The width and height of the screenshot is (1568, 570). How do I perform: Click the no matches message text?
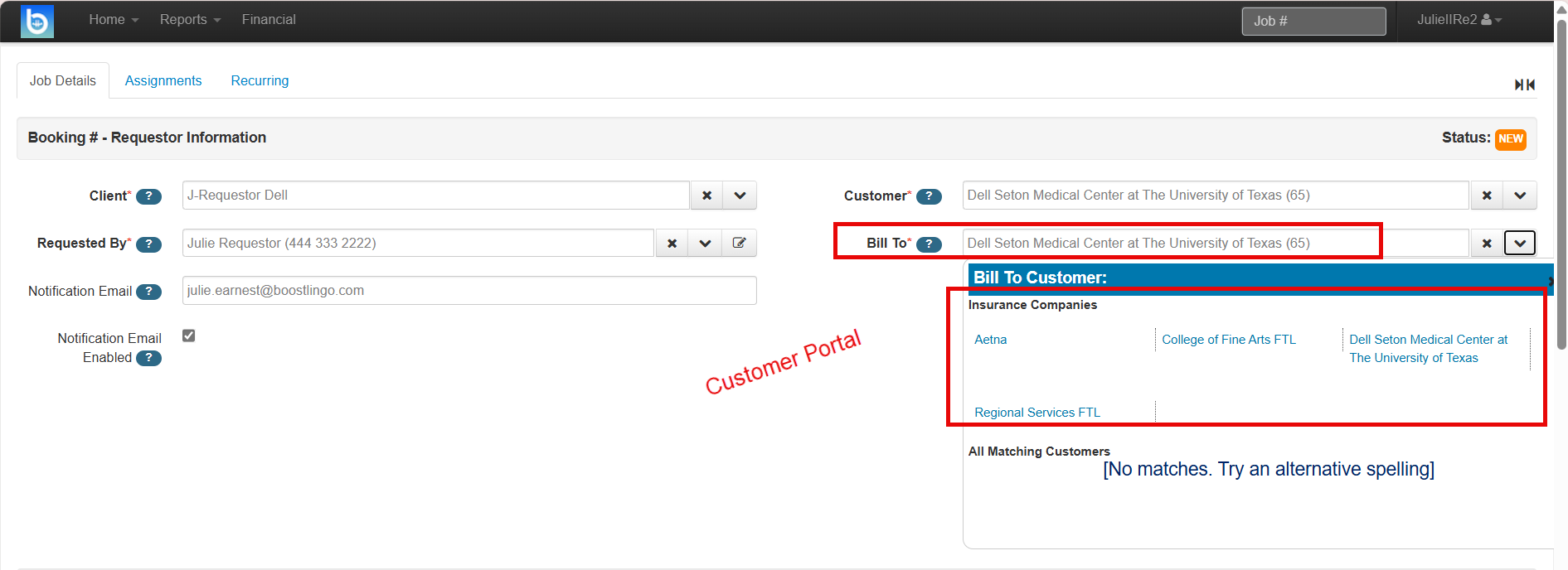[1269, 469]
